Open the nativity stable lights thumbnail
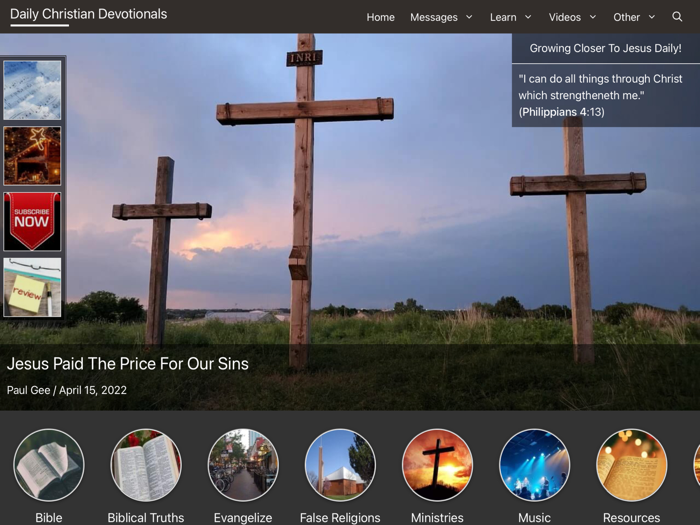This screenshot has height=525, width=700. (x=32, y=156)
